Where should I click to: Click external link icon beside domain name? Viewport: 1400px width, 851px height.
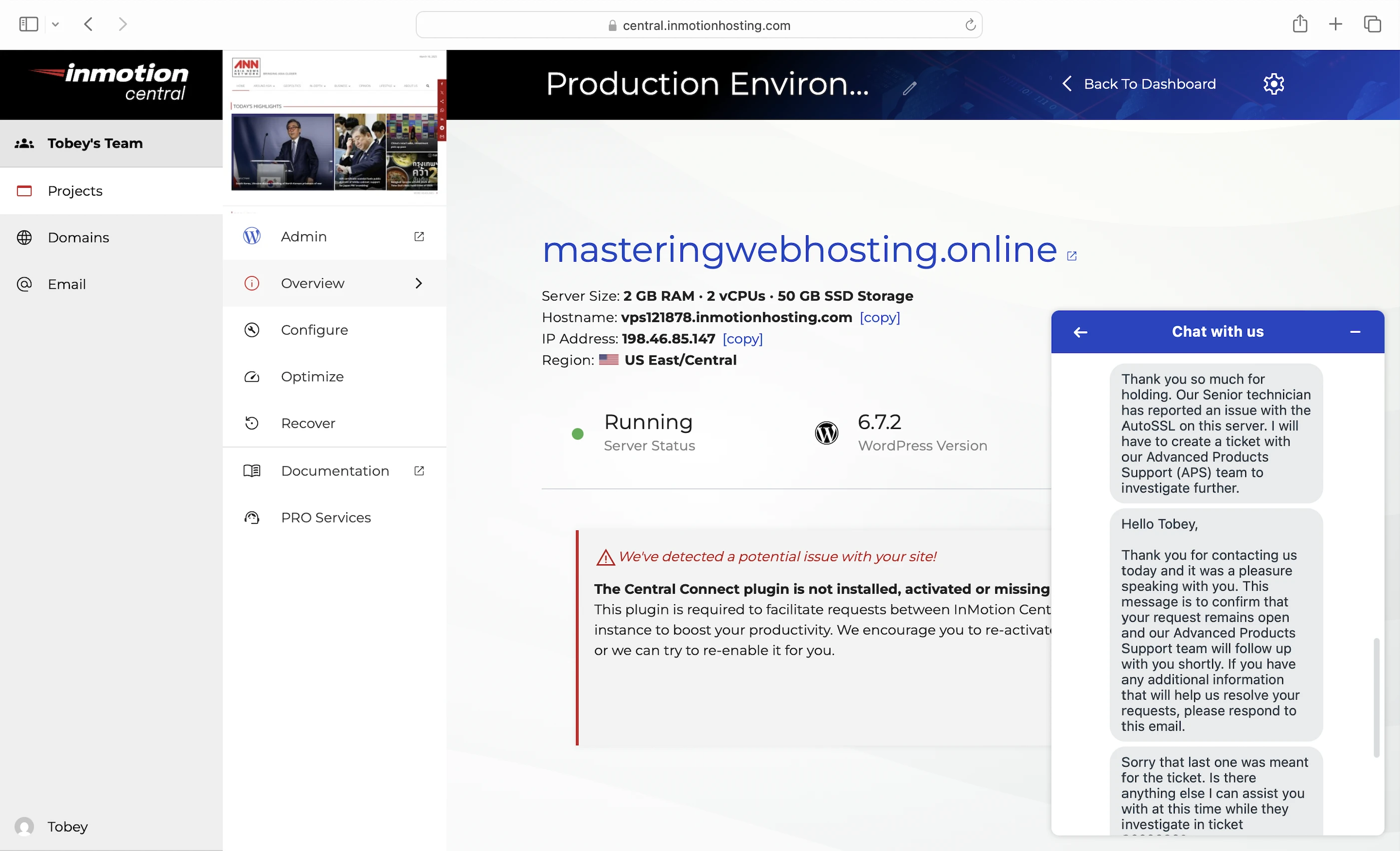[x=1072, y=256]
